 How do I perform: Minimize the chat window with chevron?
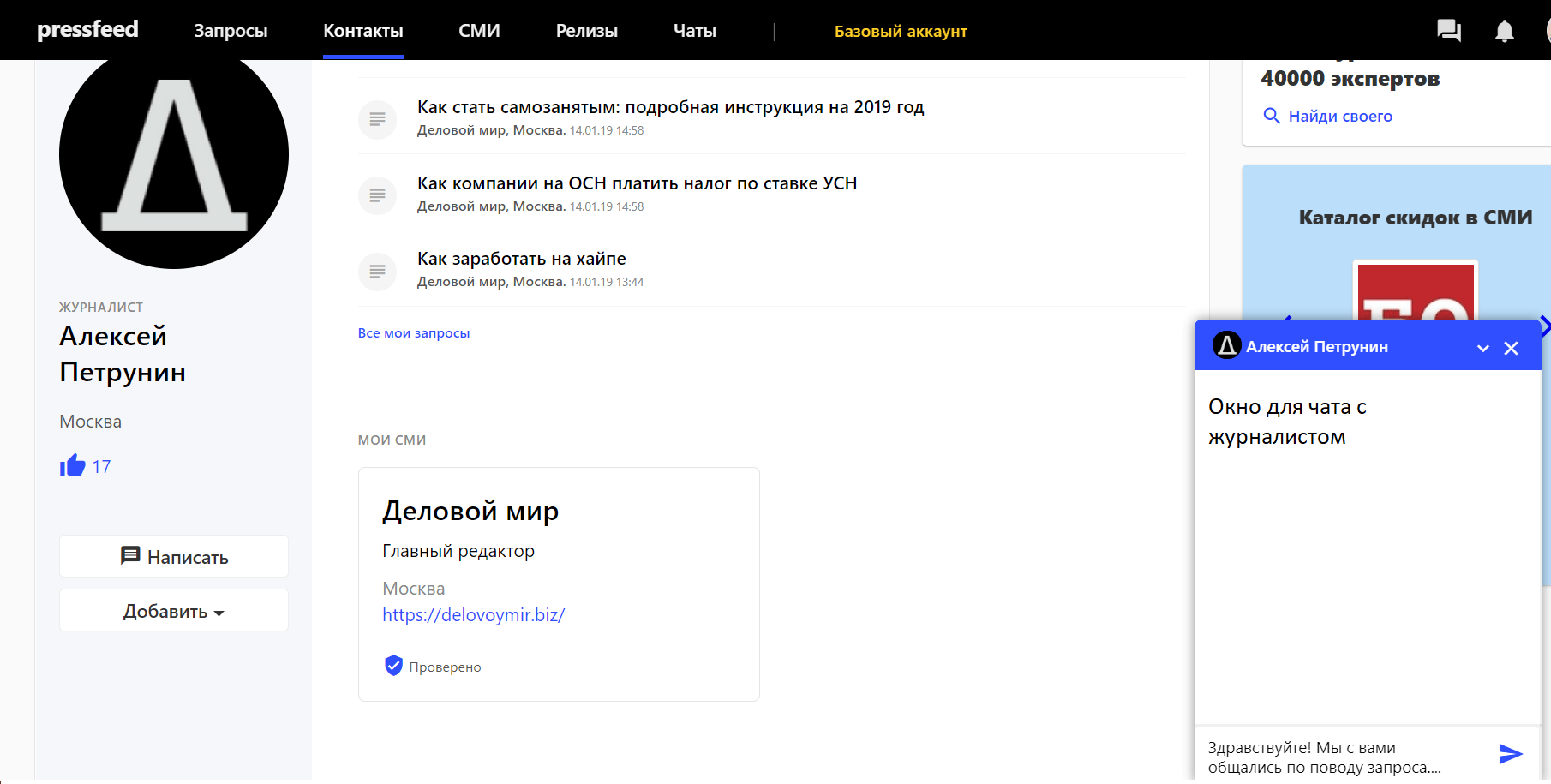(1483, 348)
